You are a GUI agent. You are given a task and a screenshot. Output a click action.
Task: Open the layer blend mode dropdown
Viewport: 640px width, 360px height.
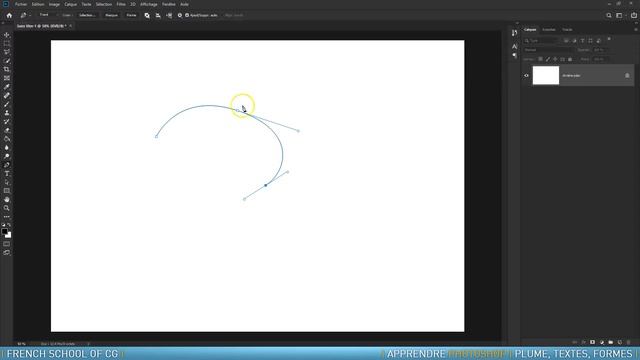pos(549,50)
